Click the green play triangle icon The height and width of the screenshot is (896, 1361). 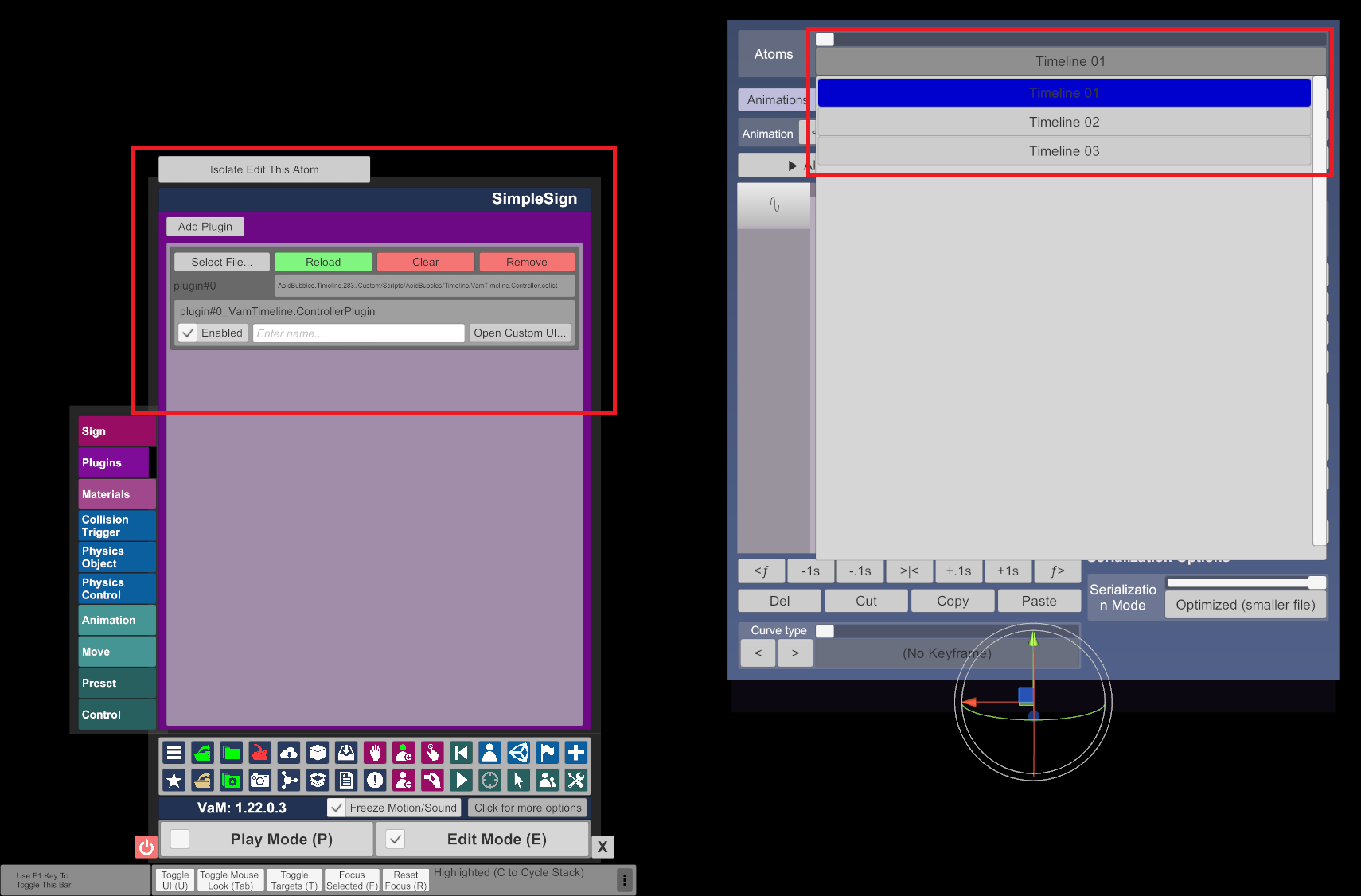(461, 781)
